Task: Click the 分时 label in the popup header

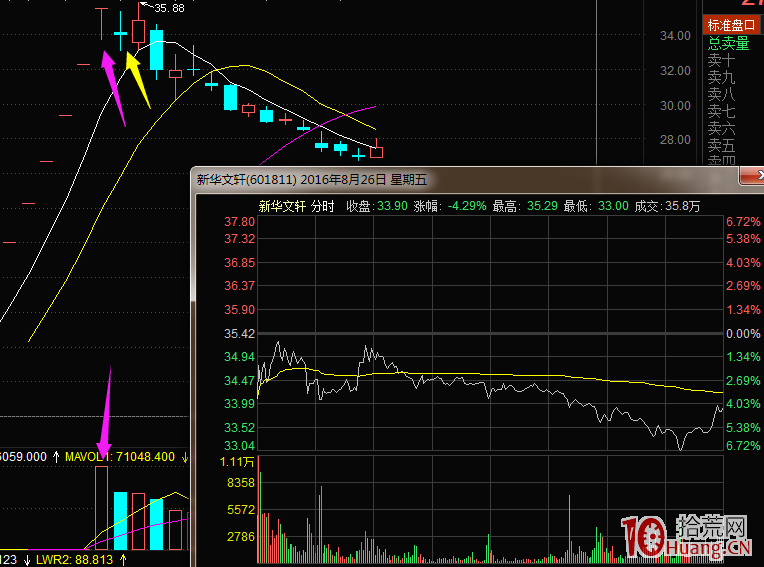Action: [323, 206]
